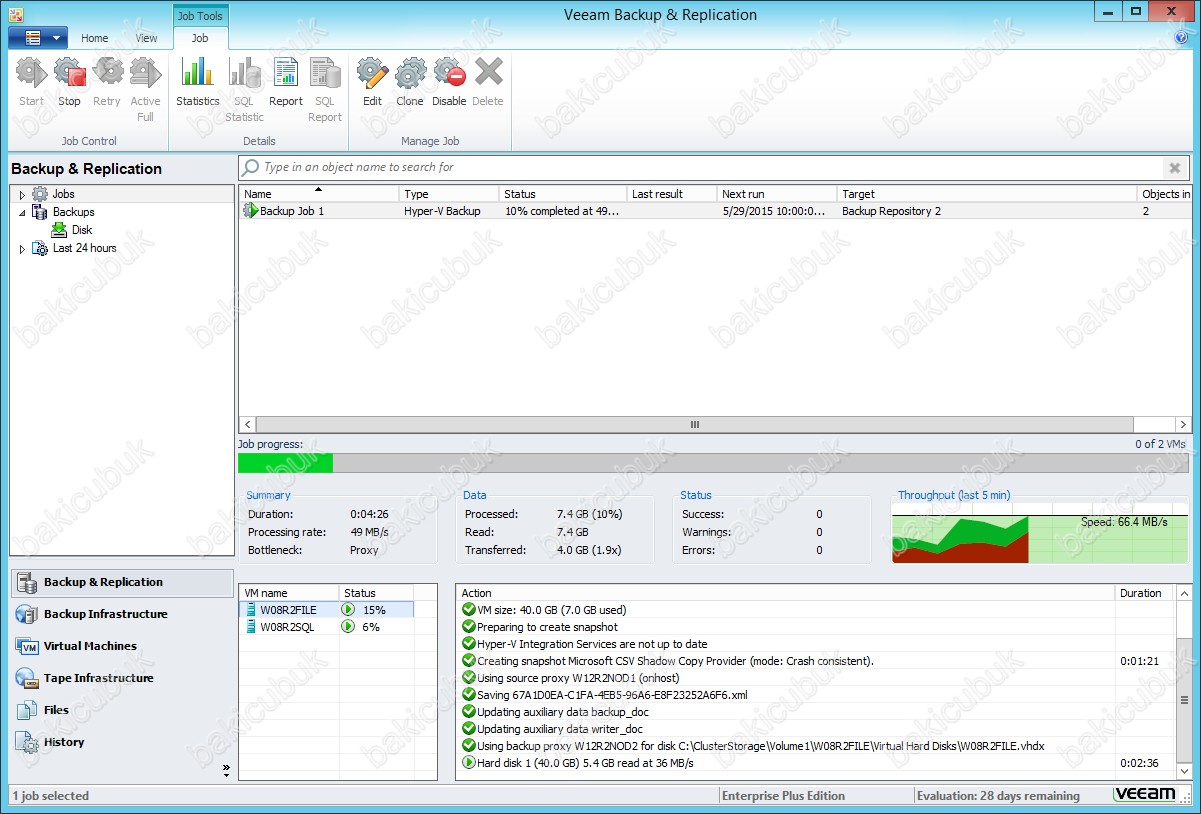The image size is (1201, 814).
Task: Select the Backup Job 1 row
Action: pyautogui.click(x=715, y=211)
